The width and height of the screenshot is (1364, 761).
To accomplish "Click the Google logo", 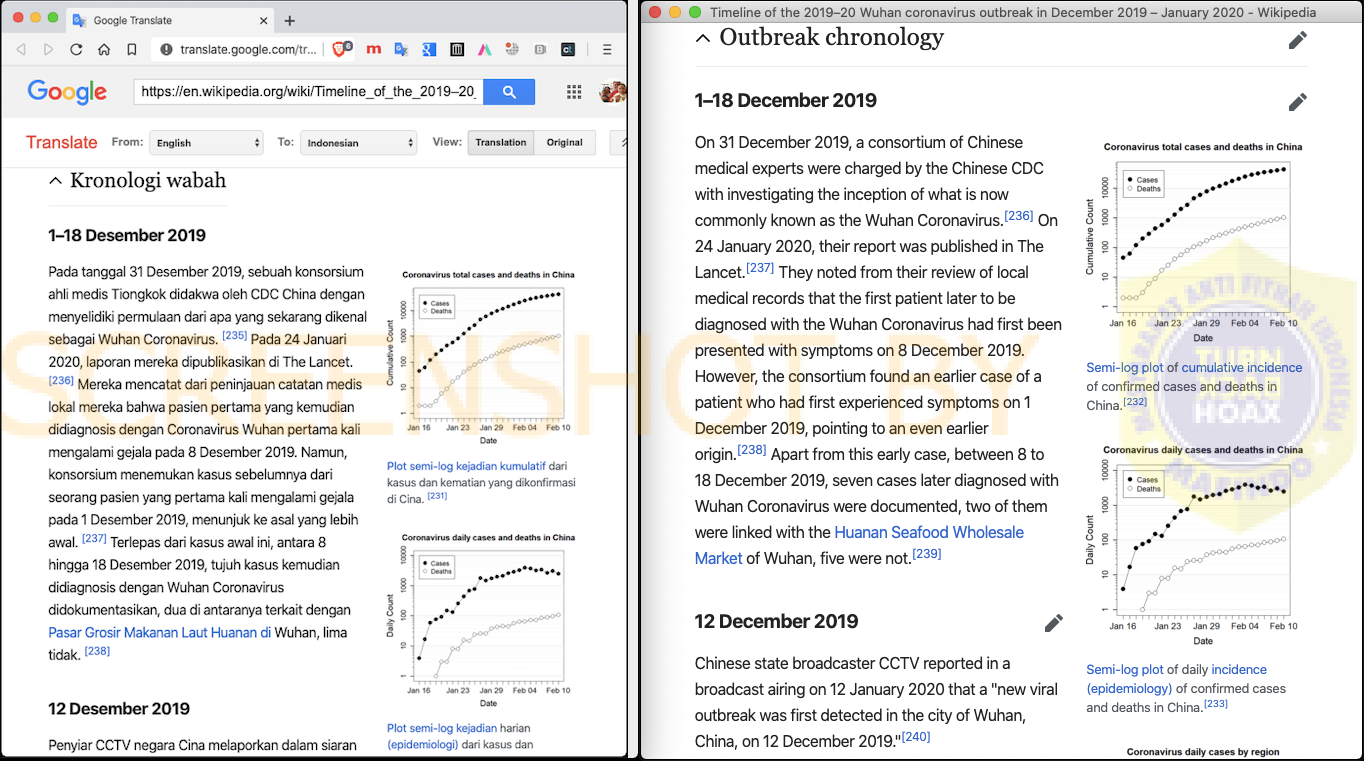I will point(67,92).
